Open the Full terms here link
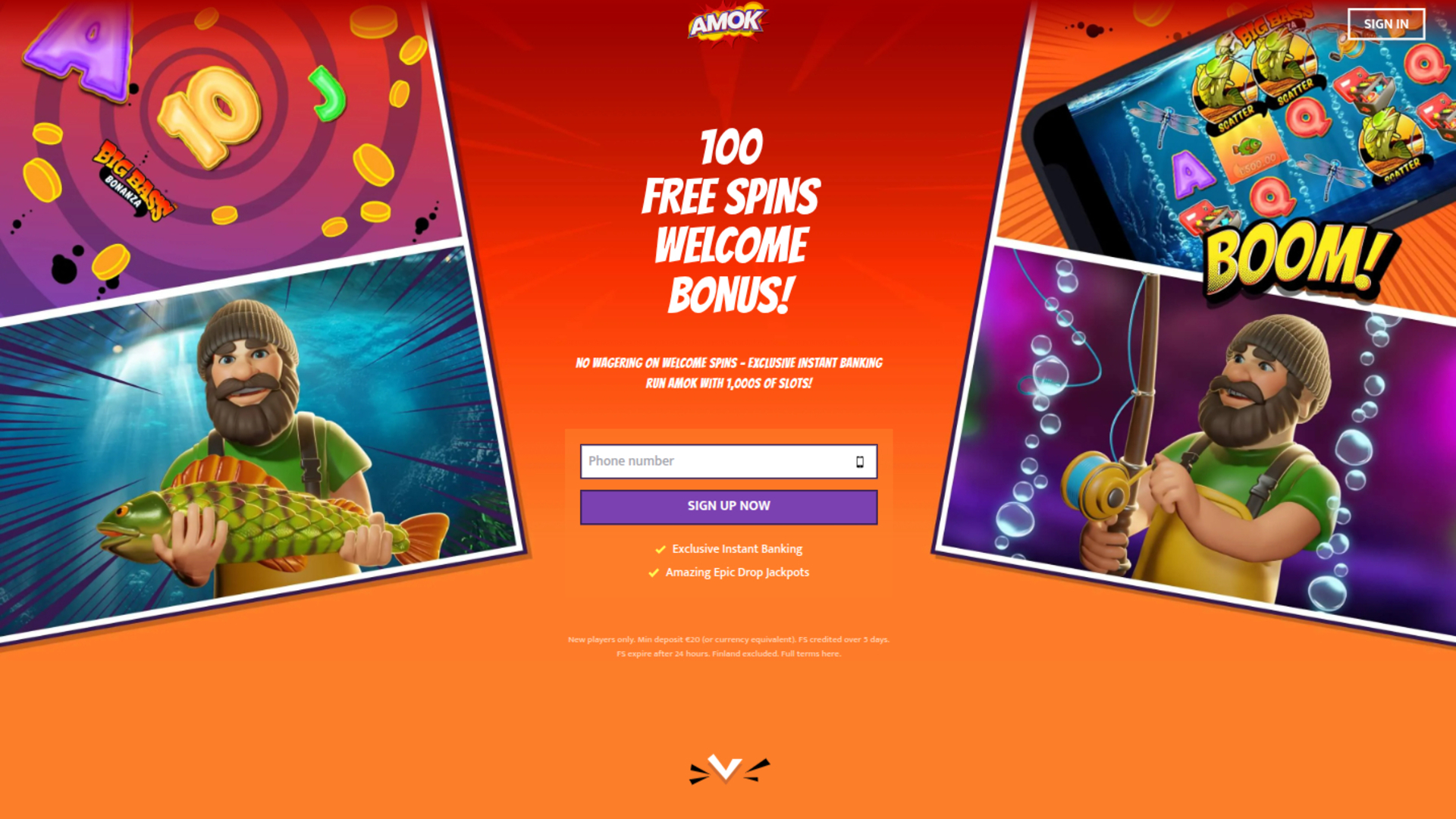The image size is (1456, 819). coord(811,654)
